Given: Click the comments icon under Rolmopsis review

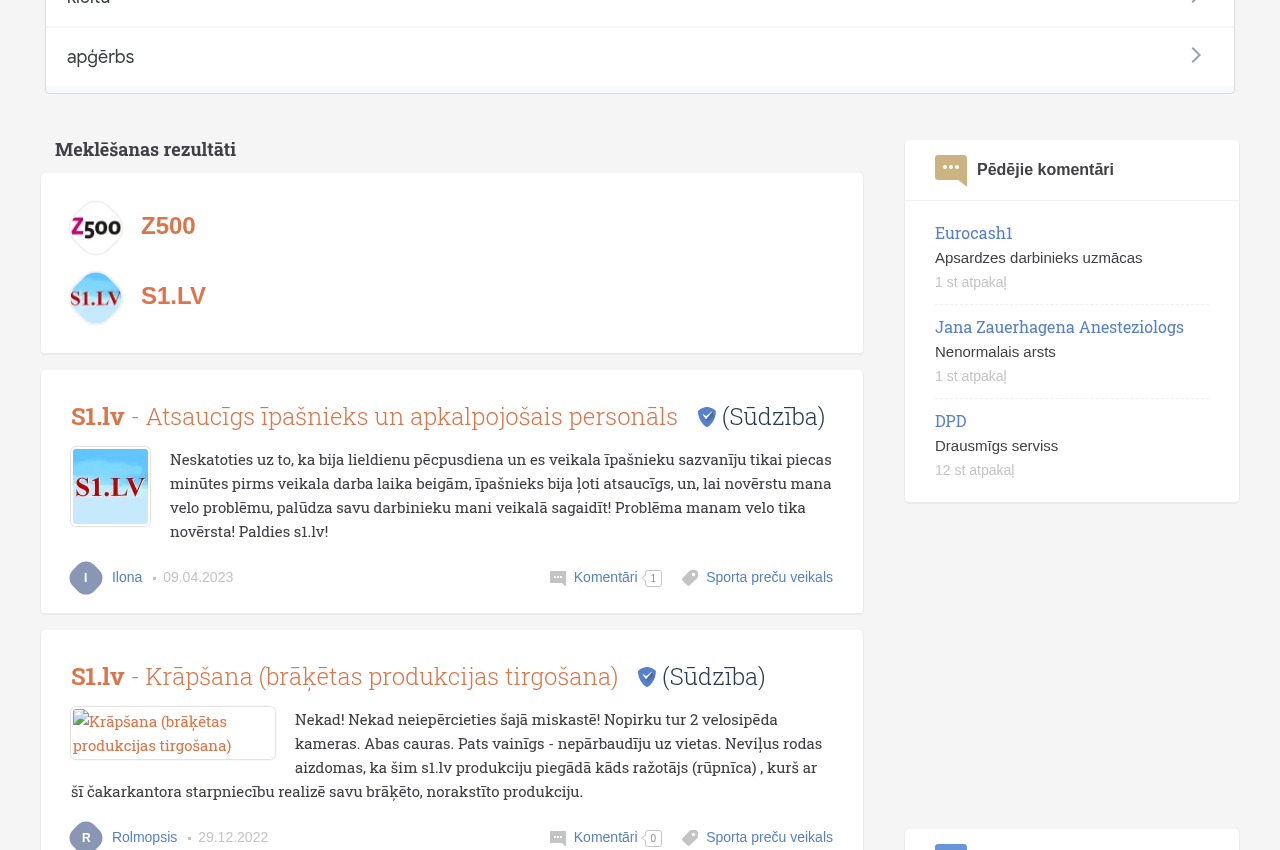Looking at the screenshot, I should (558, 838).
